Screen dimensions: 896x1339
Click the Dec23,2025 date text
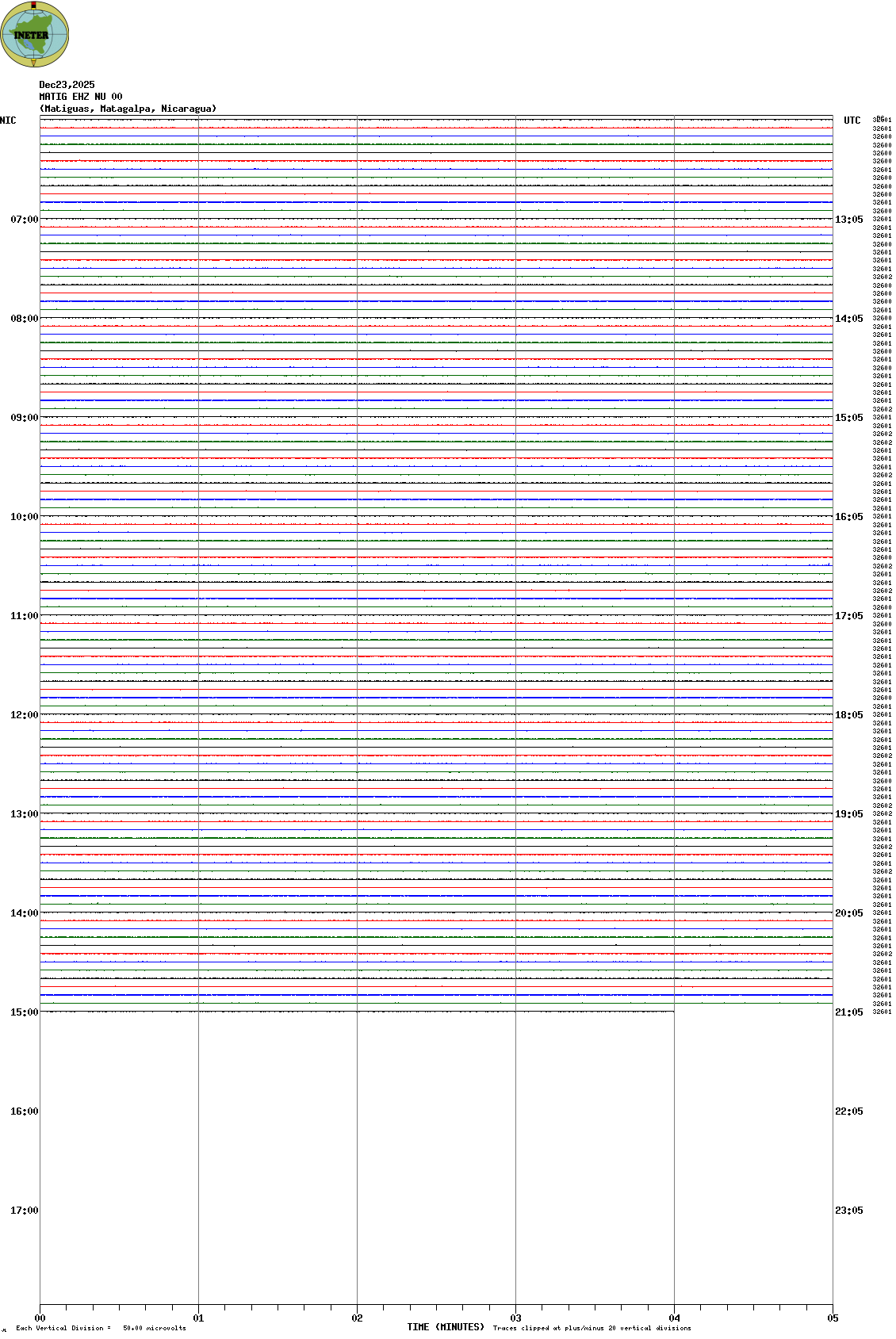click(x=67, y=85)
